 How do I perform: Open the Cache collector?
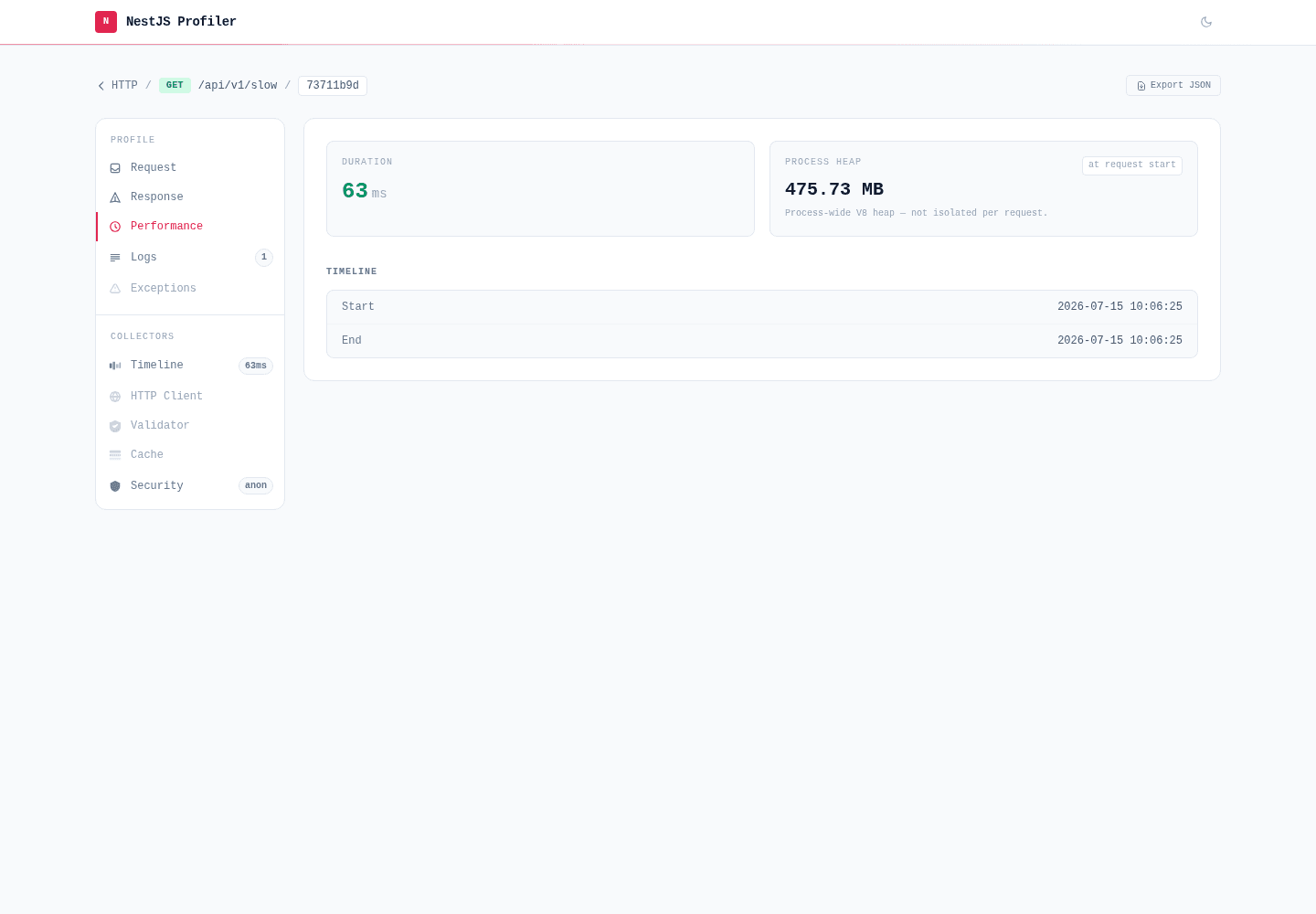(x=190, y=455)
